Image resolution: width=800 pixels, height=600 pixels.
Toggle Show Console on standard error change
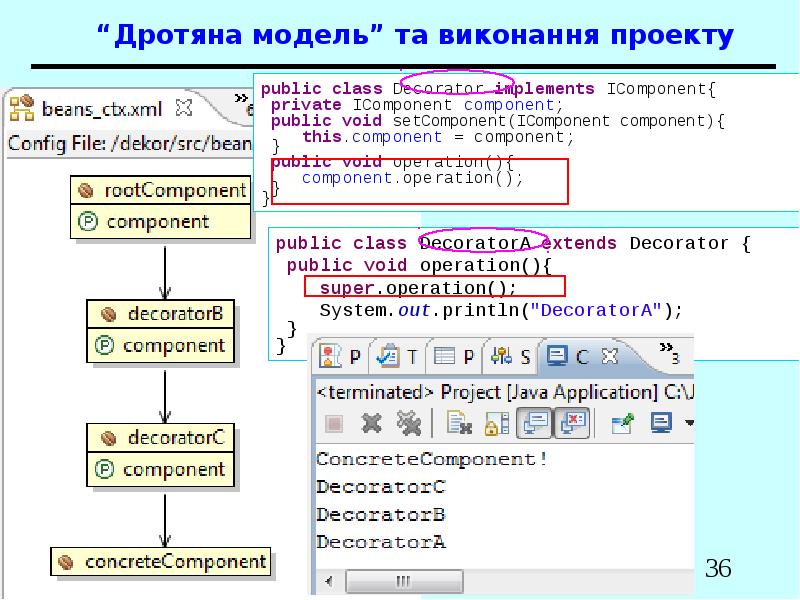(573, 423)
